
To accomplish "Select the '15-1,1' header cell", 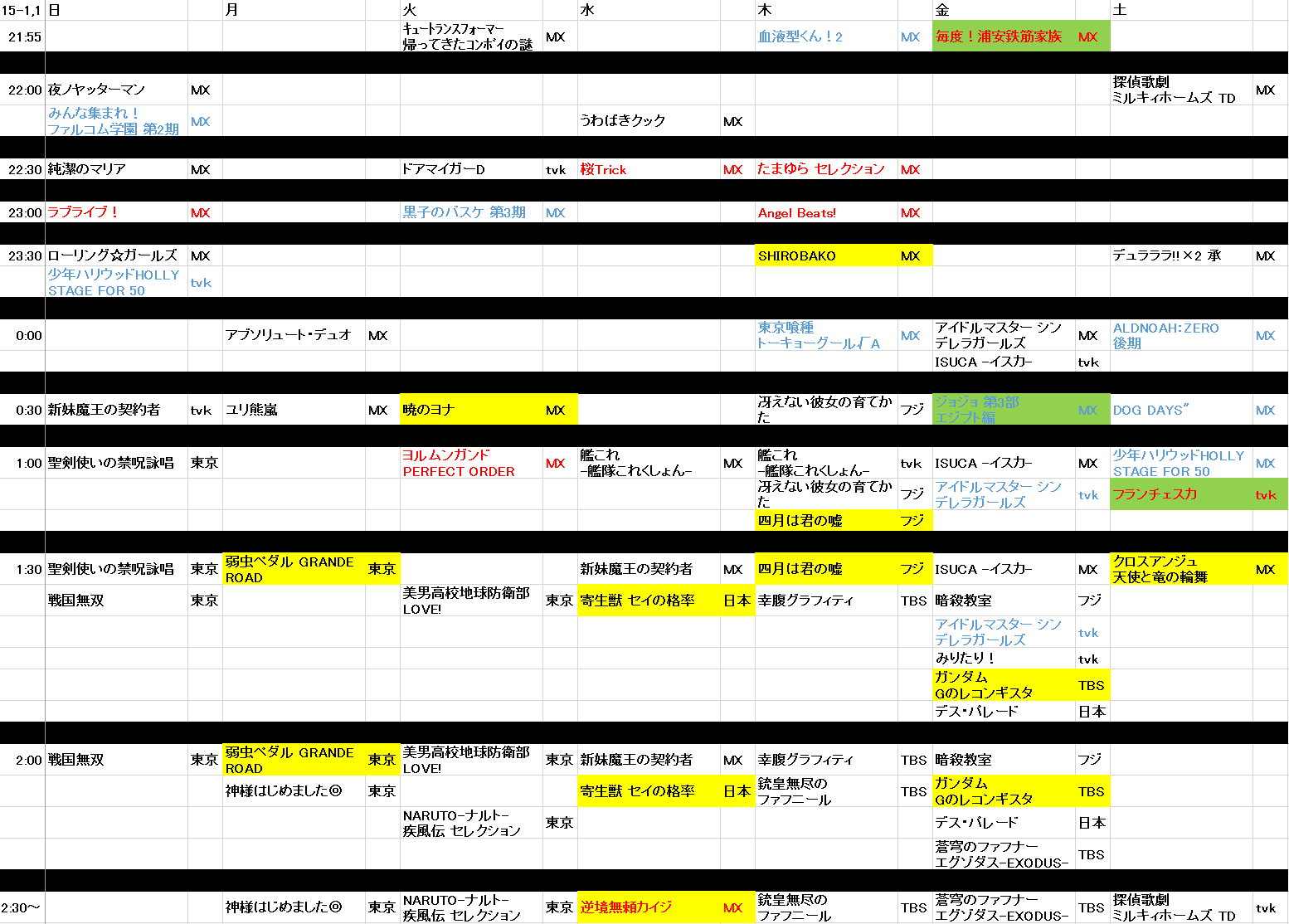I will pos(22,10).
